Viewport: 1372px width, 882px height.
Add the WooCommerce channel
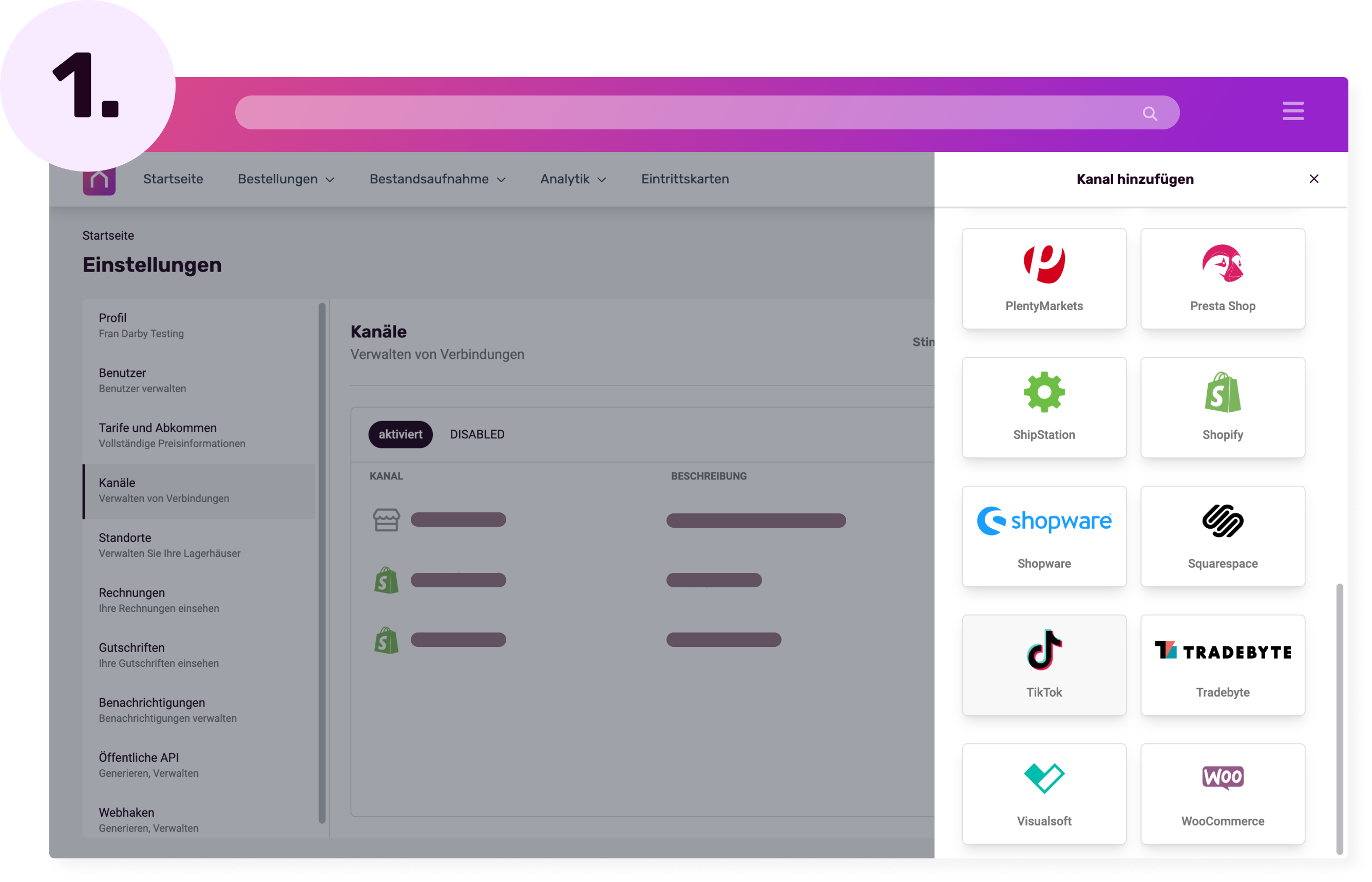pos(1222,793)
